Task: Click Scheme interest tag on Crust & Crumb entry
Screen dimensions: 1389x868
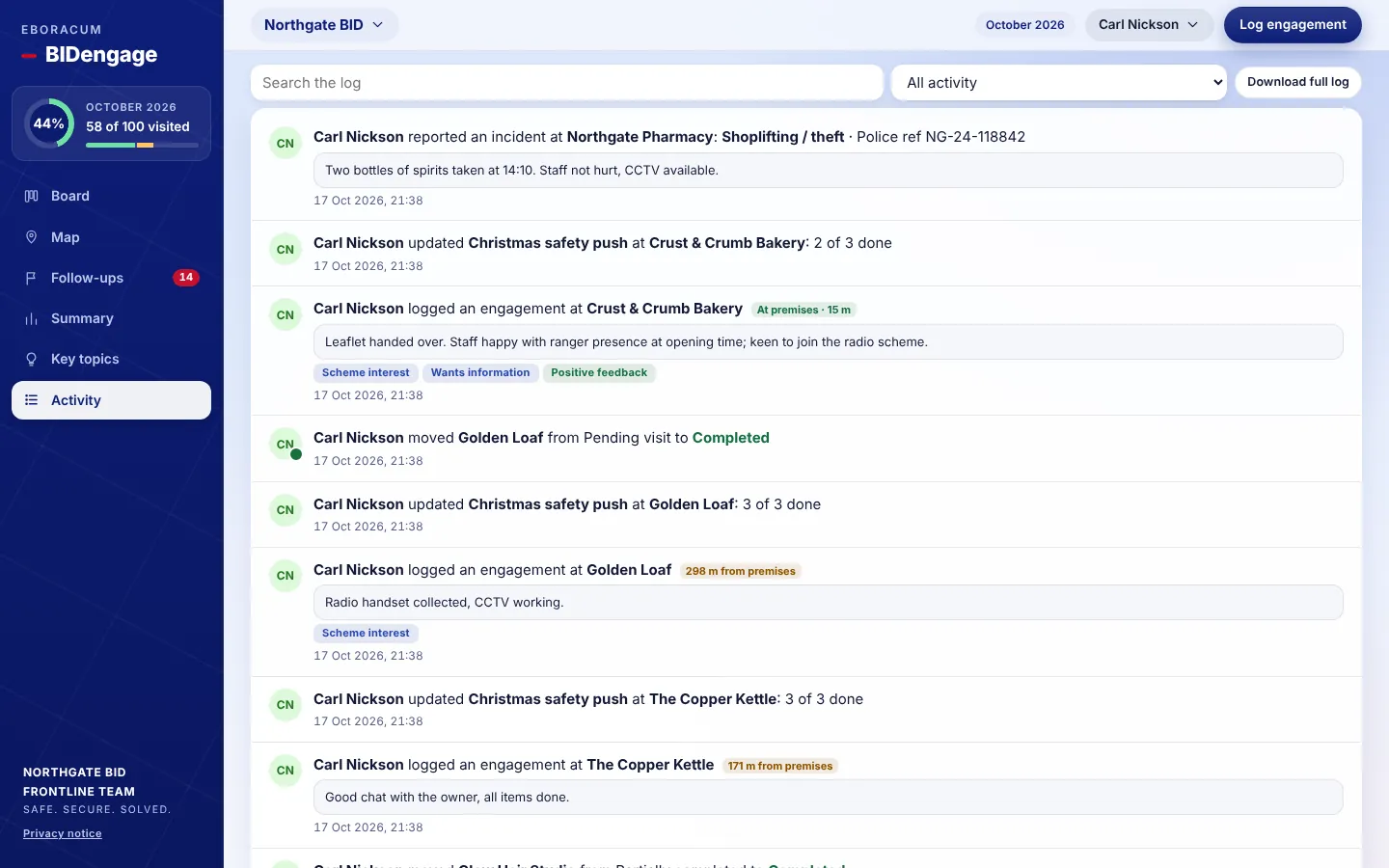Action: point(366,372)
